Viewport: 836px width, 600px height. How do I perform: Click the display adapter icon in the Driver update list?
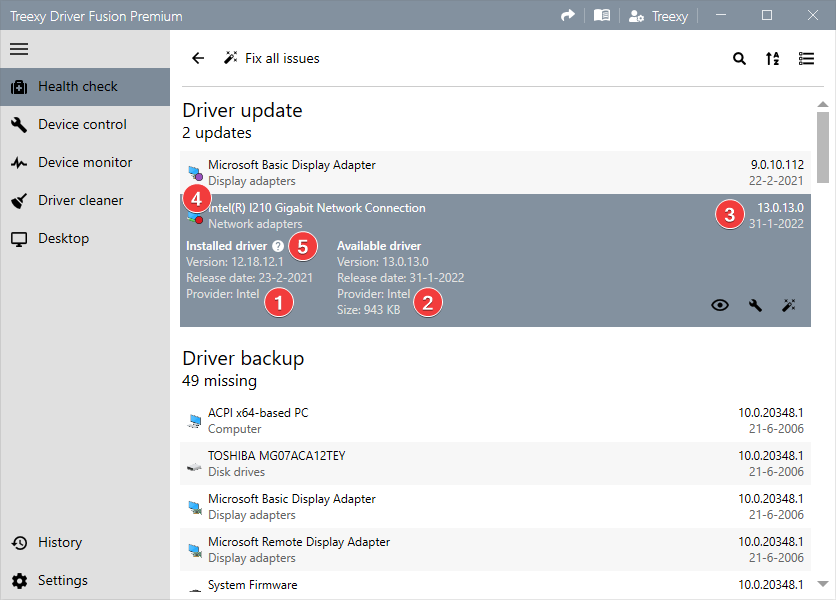(195, 173)
